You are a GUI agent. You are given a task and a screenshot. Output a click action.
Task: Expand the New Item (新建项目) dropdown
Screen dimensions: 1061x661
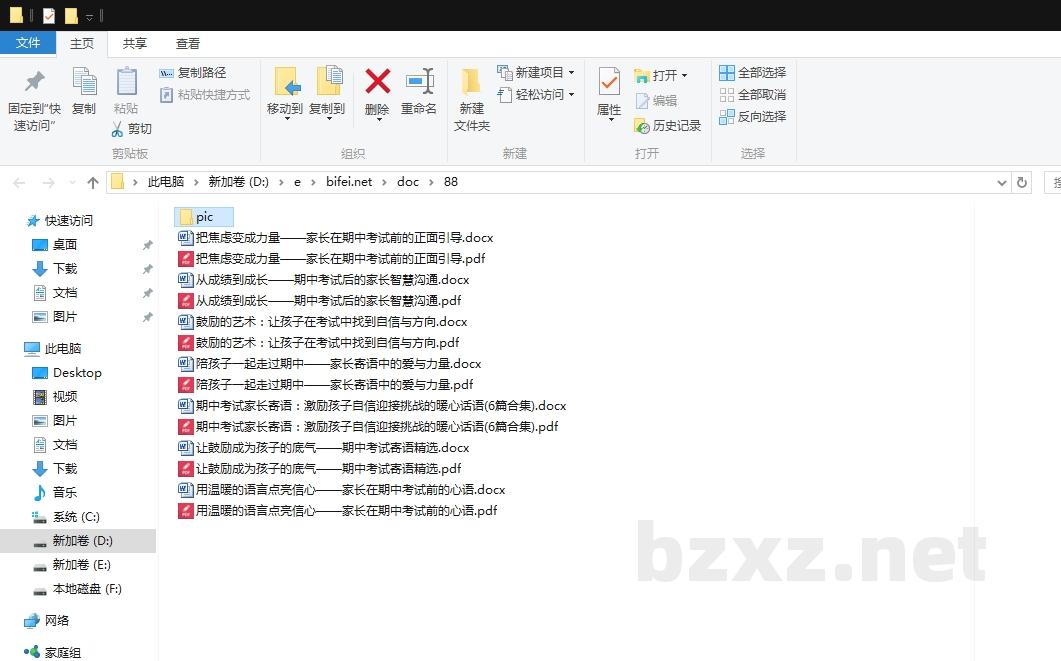click(571, 73)
